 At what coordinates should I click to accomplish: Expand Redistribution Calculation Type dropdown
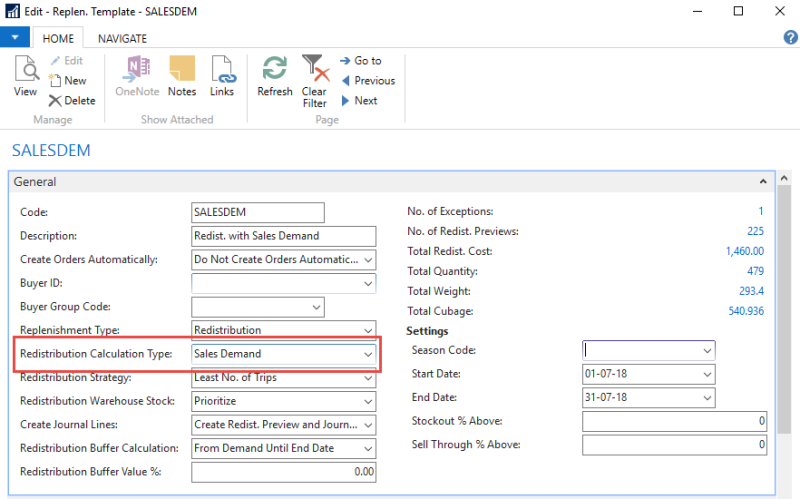(x=368, y=354)
